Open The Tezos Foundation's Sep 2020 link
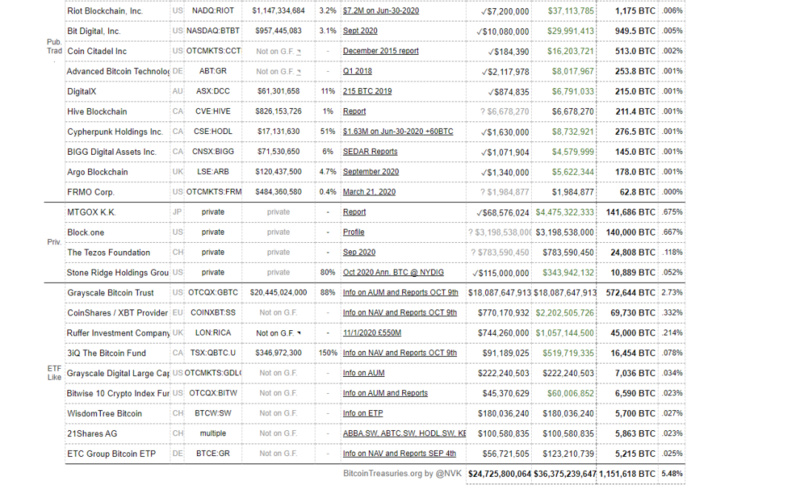Viewport: 800px width, 502px height. [359, 252]
